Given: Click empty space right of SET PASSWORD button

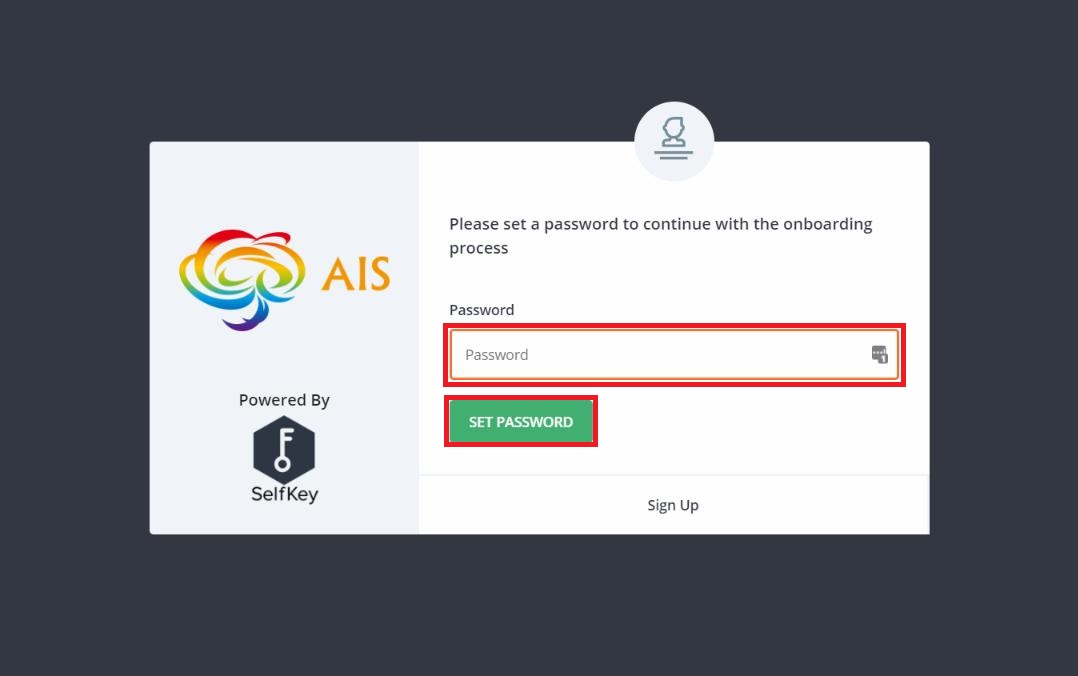Looking at the screenshot, I should click(x=749, y=422).
